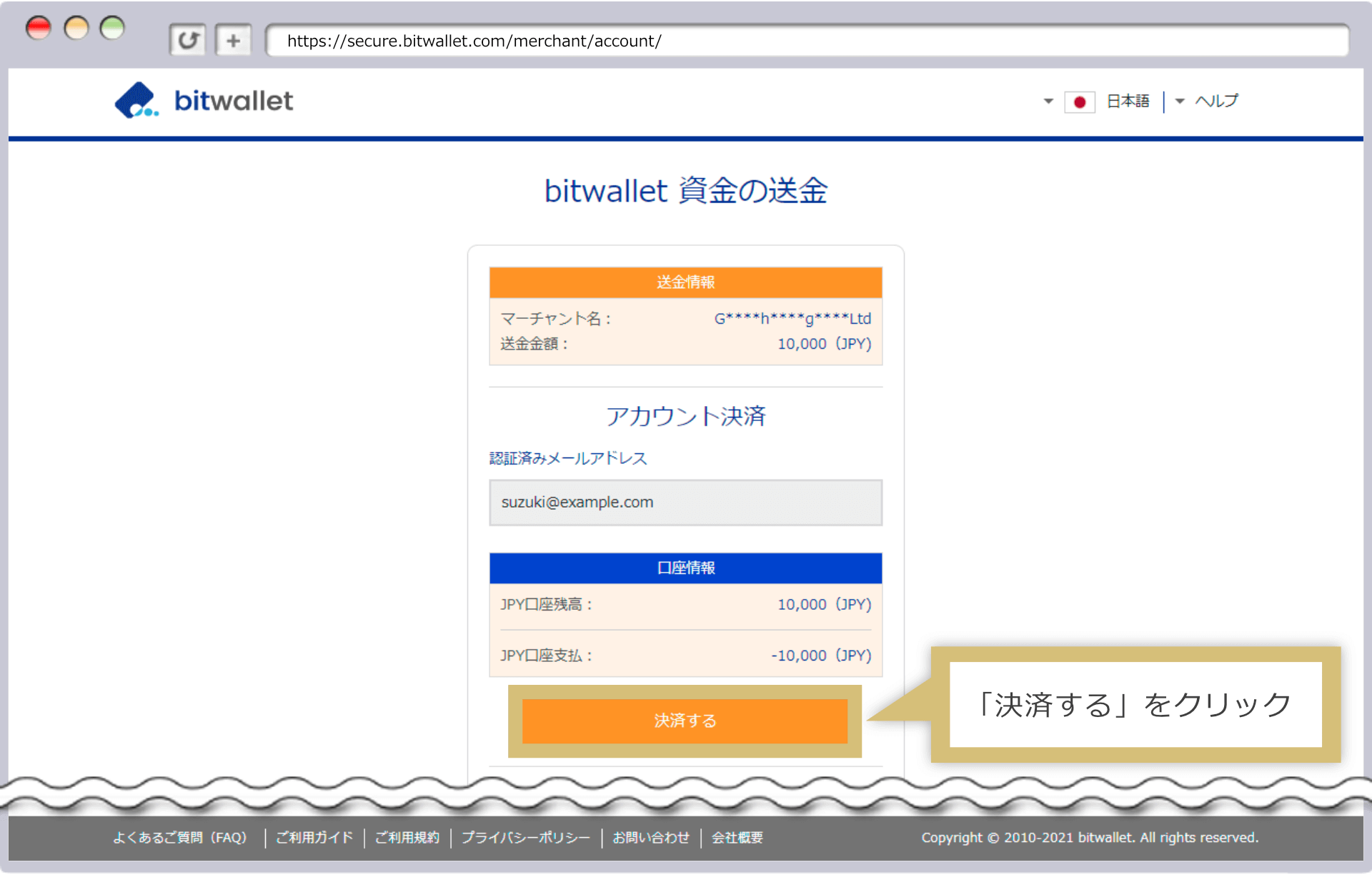This screenshot has height=875, width=1372.
Task: Open ご利用ガイド footer link
Action: point(314,837)
